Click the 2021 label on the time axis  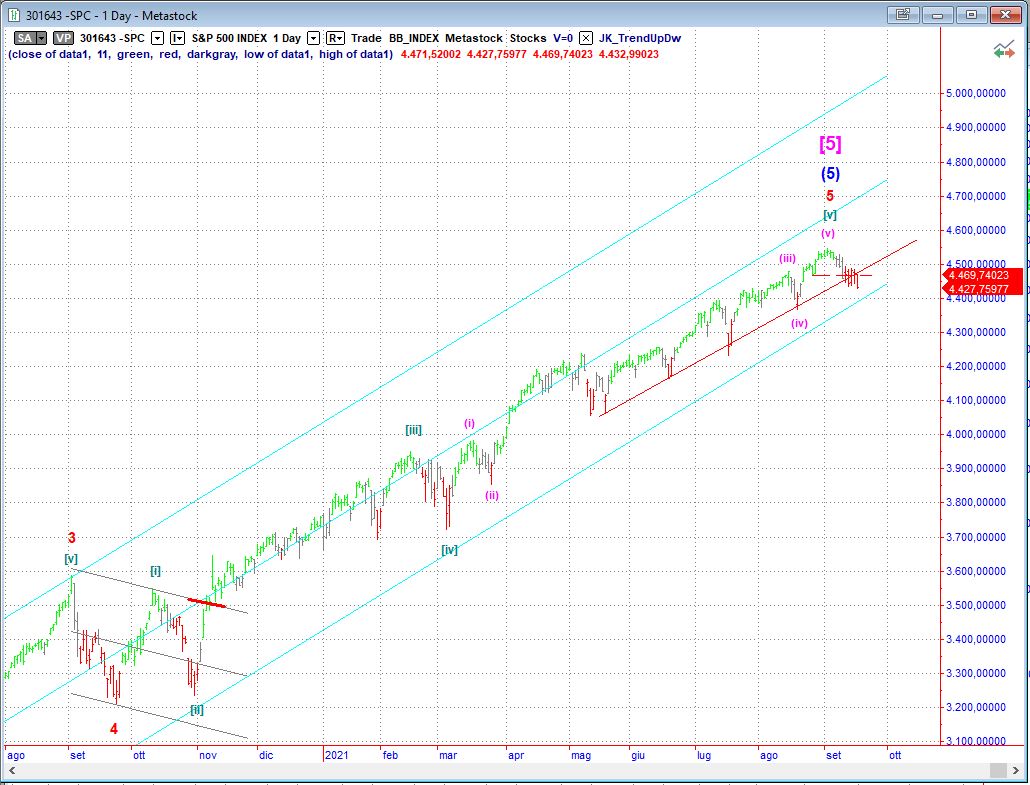click(337, 755)
